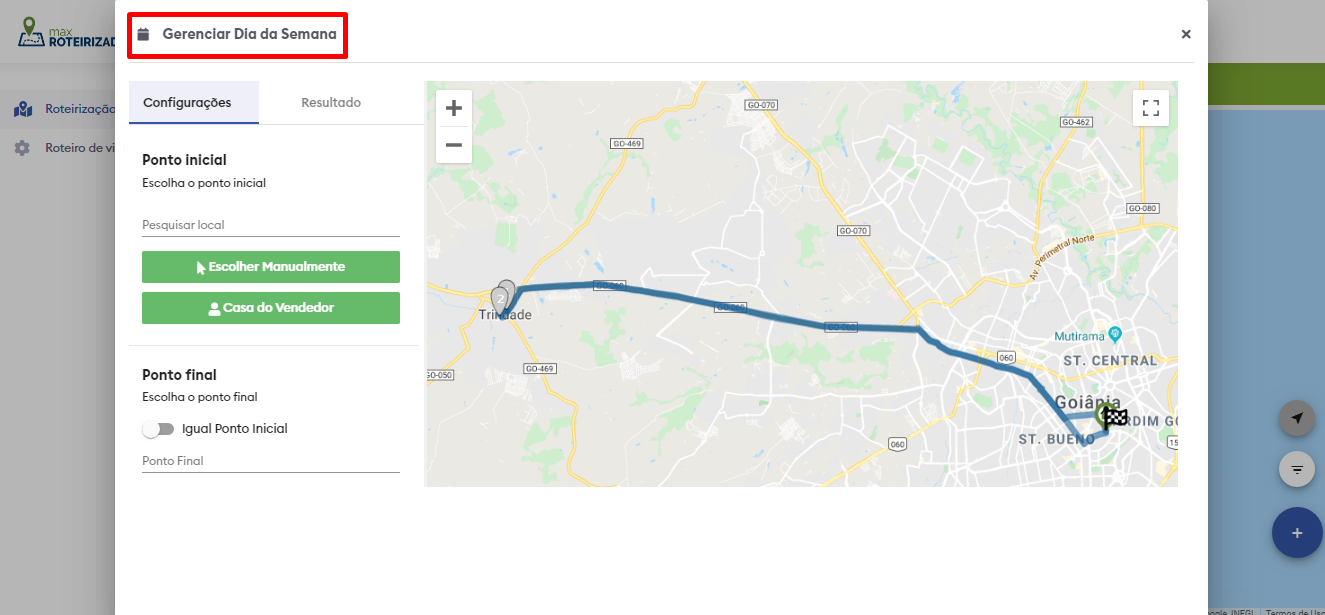This screenshot has width=1325, height=615.
Task: Switch to the Resultado tab
Action: point(331,102)
